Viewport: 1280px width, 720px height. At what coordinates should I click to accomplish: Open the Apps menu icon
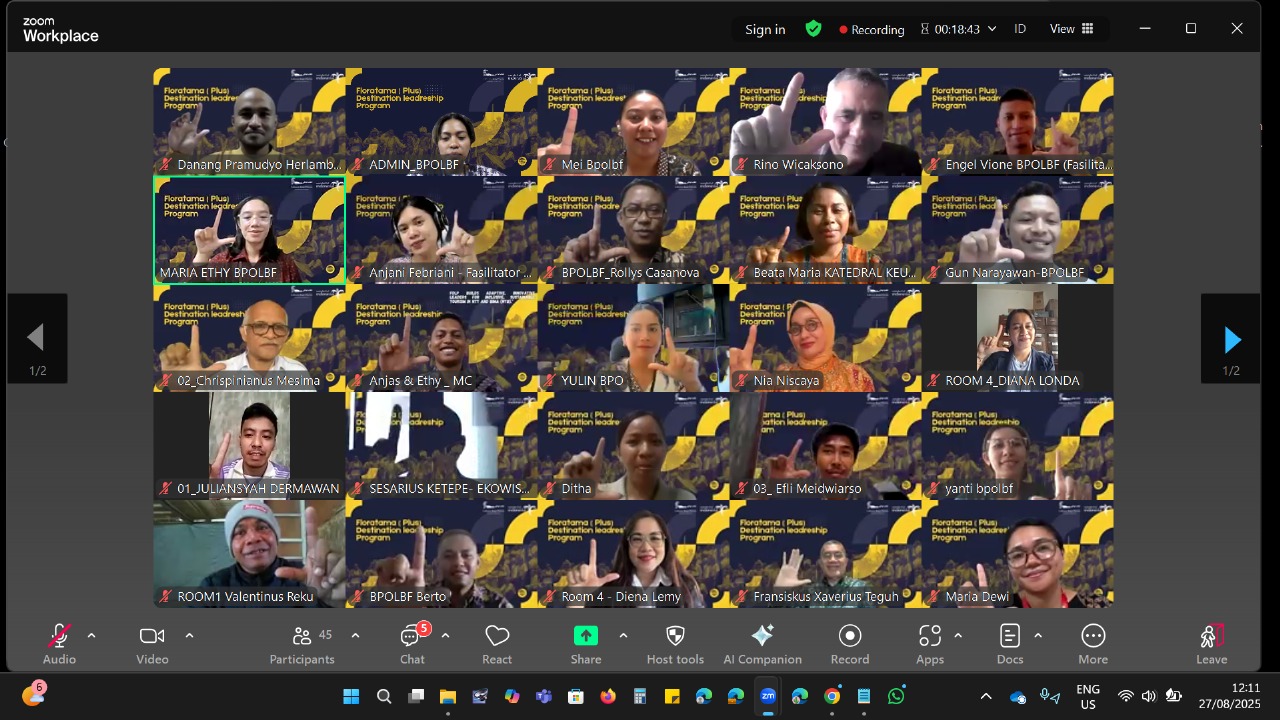929,643
